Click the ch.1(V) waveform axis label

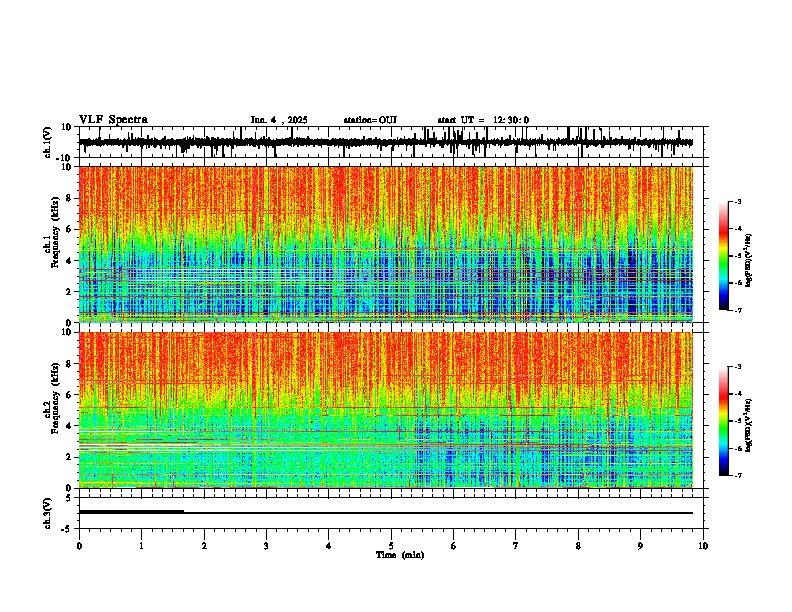(x=48, y=142)
